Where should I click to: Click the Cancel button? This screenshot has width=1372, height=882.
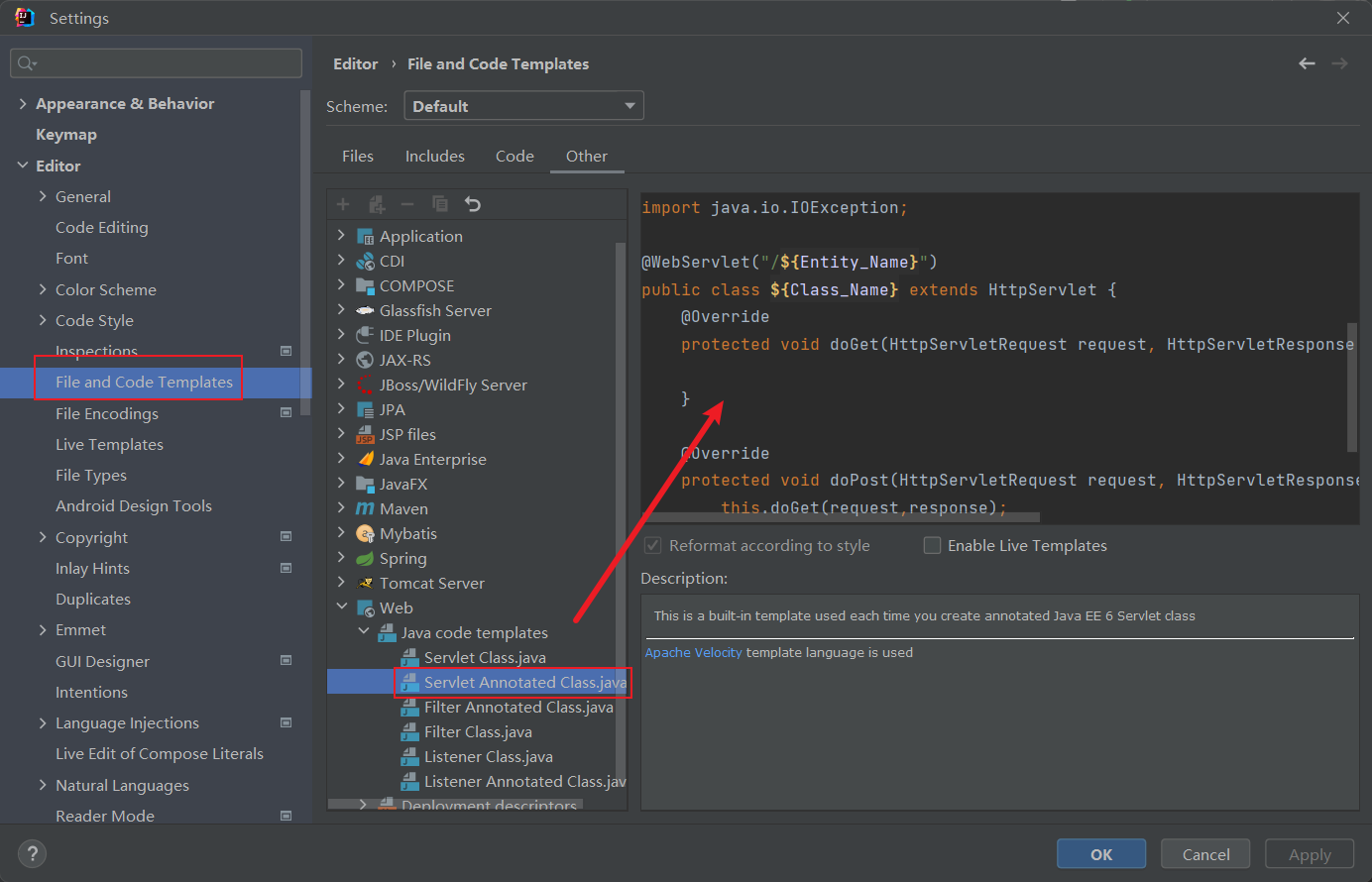pyautogui.click(x=1205, y=854)
